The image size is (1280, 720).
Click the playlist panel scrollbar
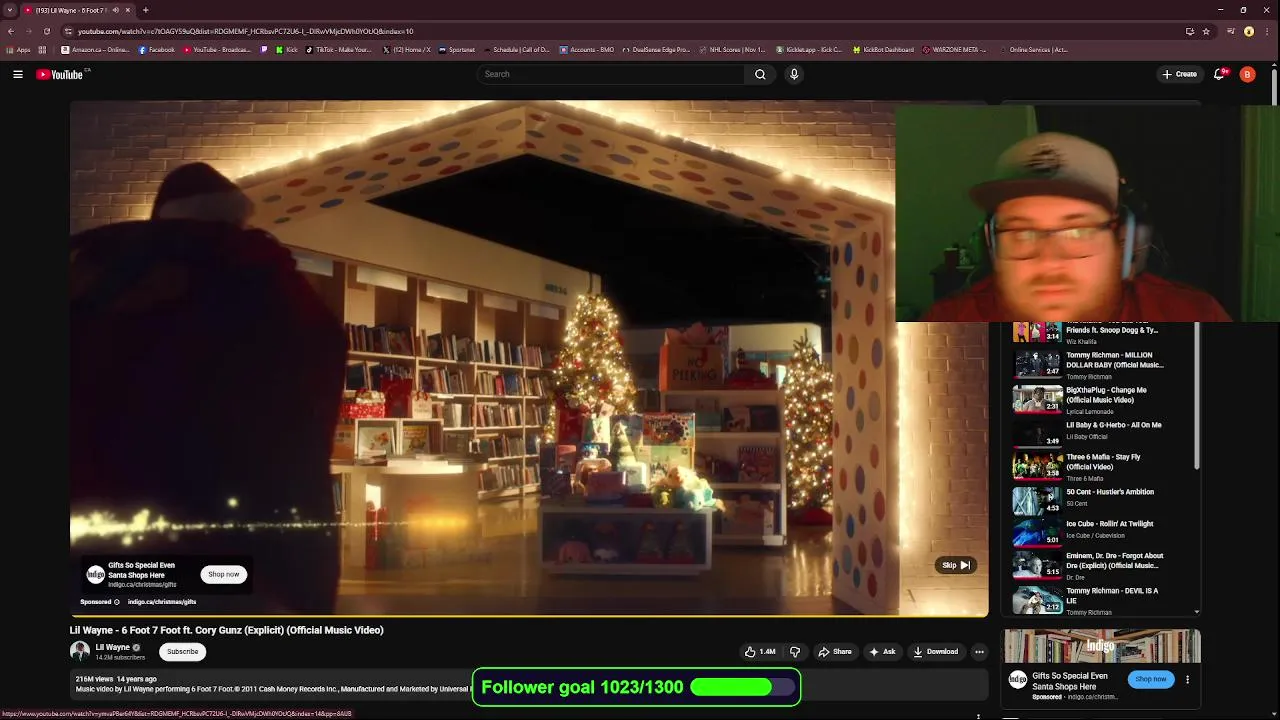tap(1197, 396)
